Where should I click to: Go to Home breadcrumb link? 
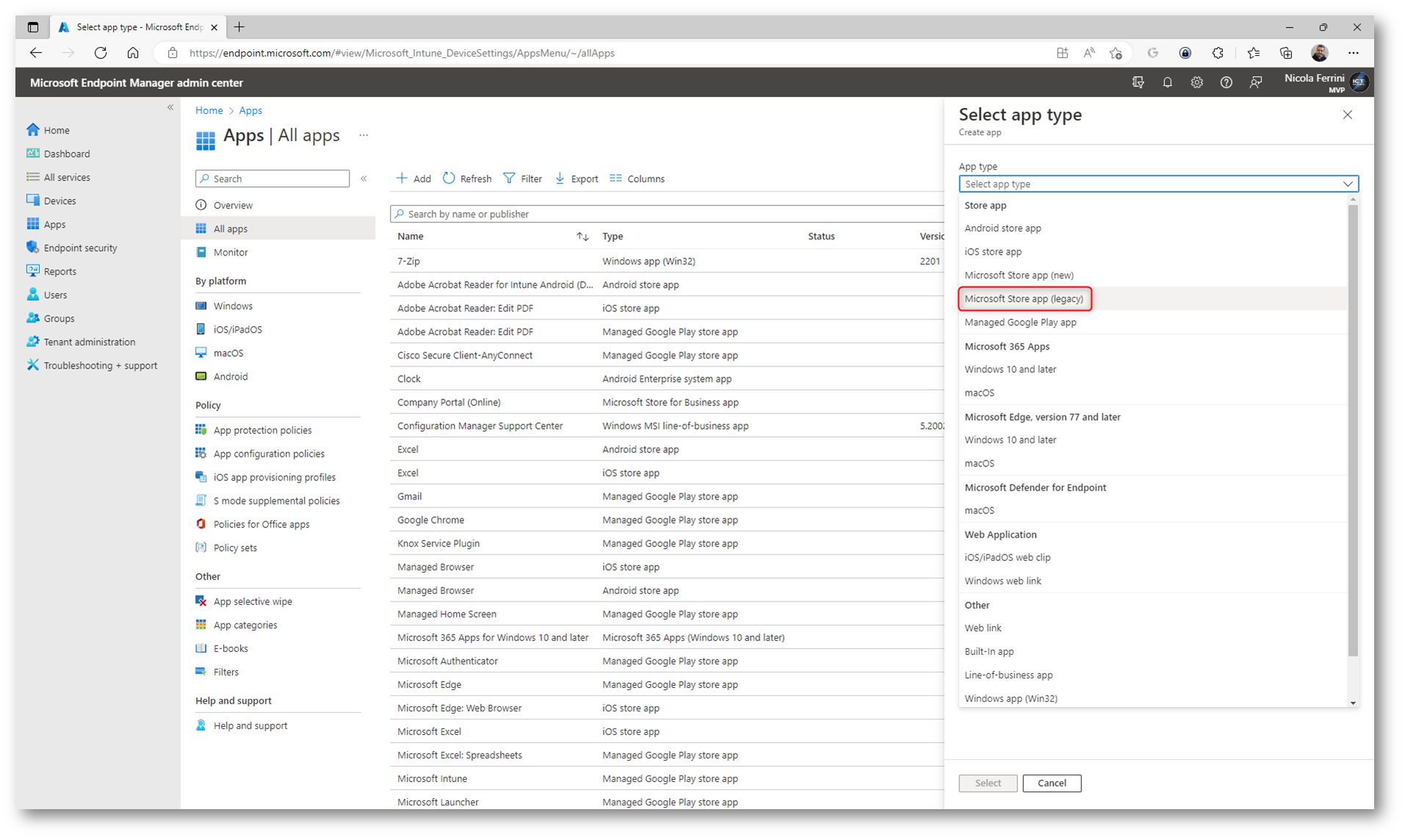tap(209, 110)
